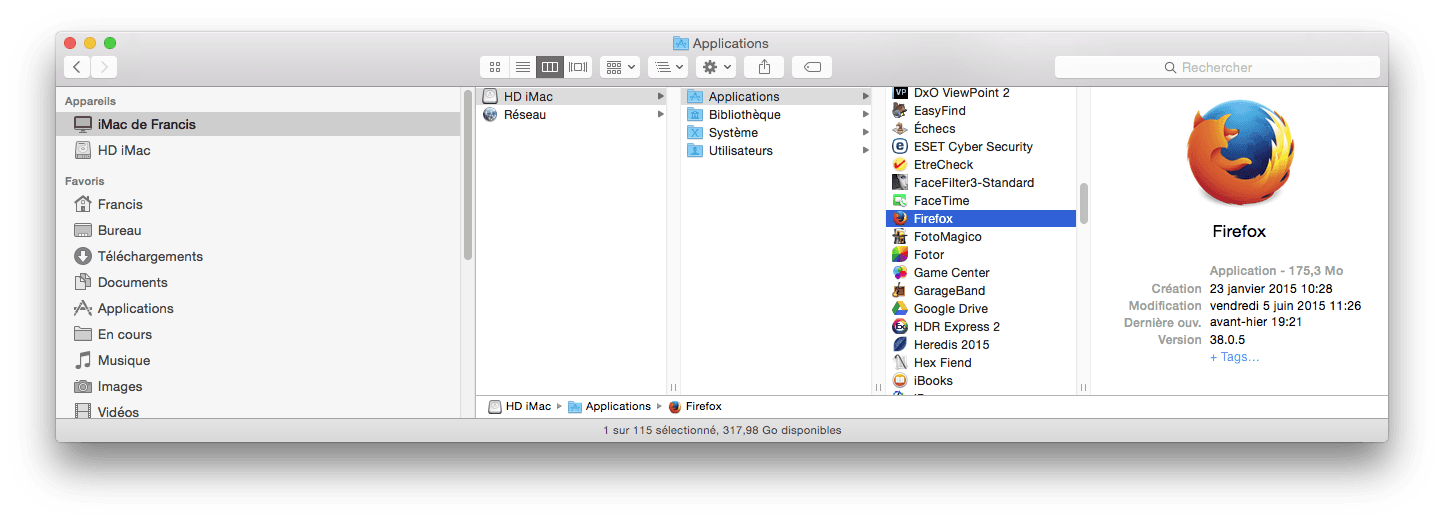Click the Hex Fiend app icon
Image resolution: width=1444 pixels, height=522 pixels.
[x=900, y=362]
